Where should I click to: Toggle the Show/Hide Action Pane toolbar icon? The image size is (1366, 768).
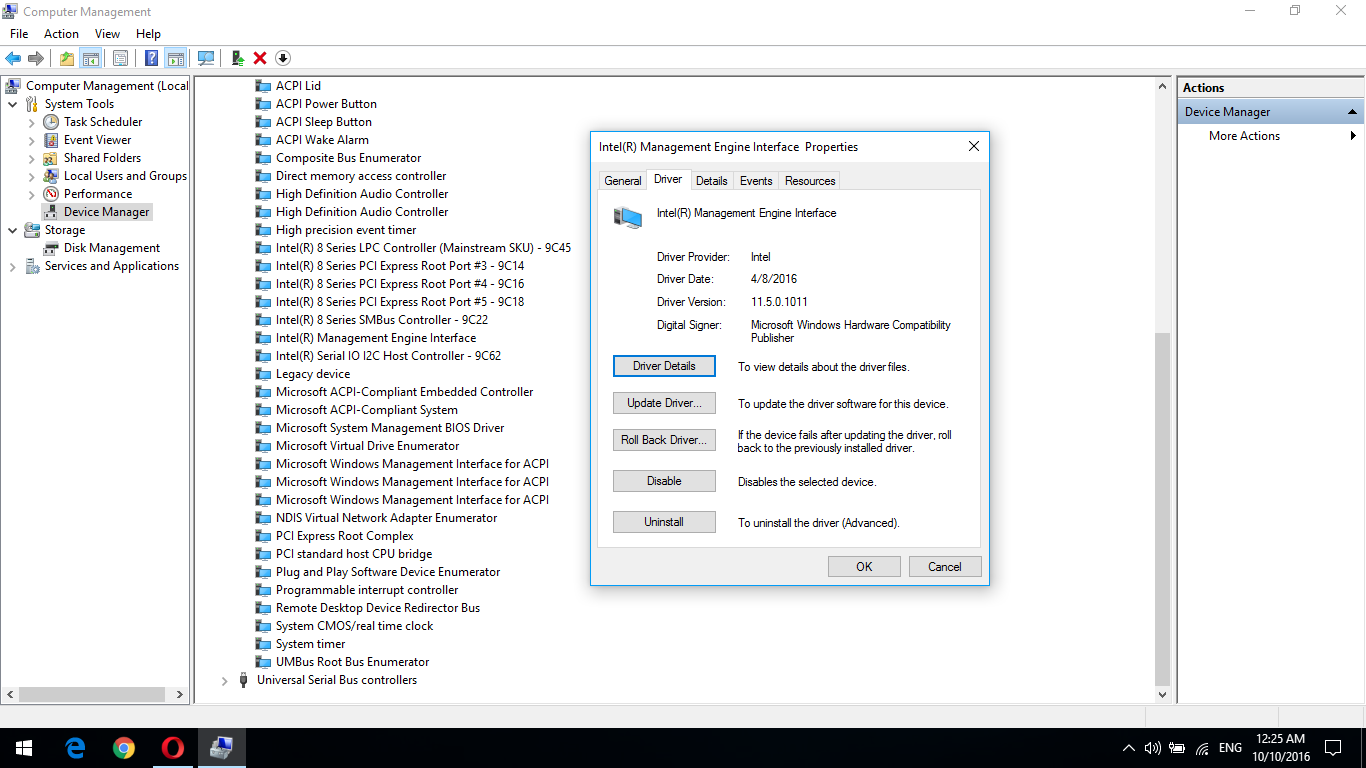pyautogui.click(x=176, y=58)
